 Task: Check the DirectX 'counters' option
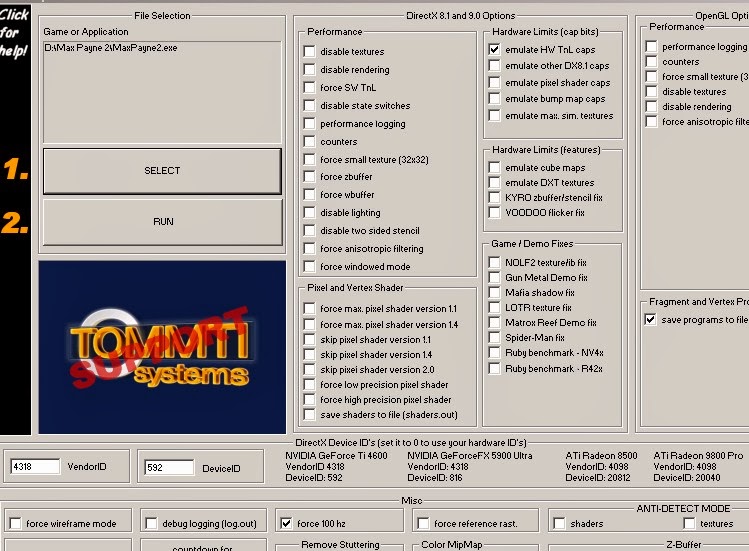coord(310,141)
